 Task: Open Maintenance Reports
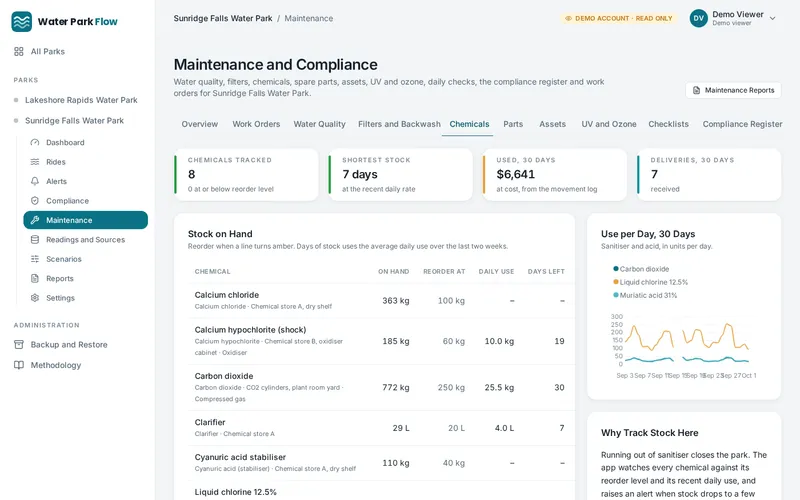click(733, 90)
